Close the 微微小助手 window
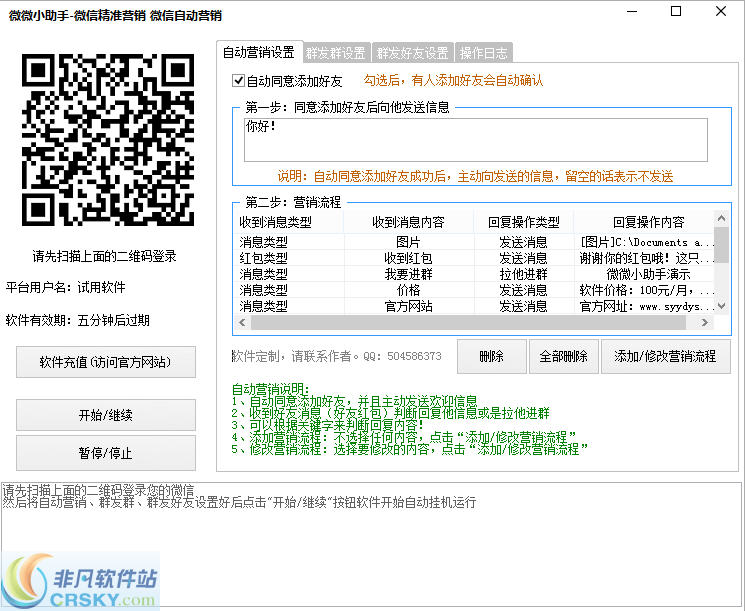 [x=721, y=11]
